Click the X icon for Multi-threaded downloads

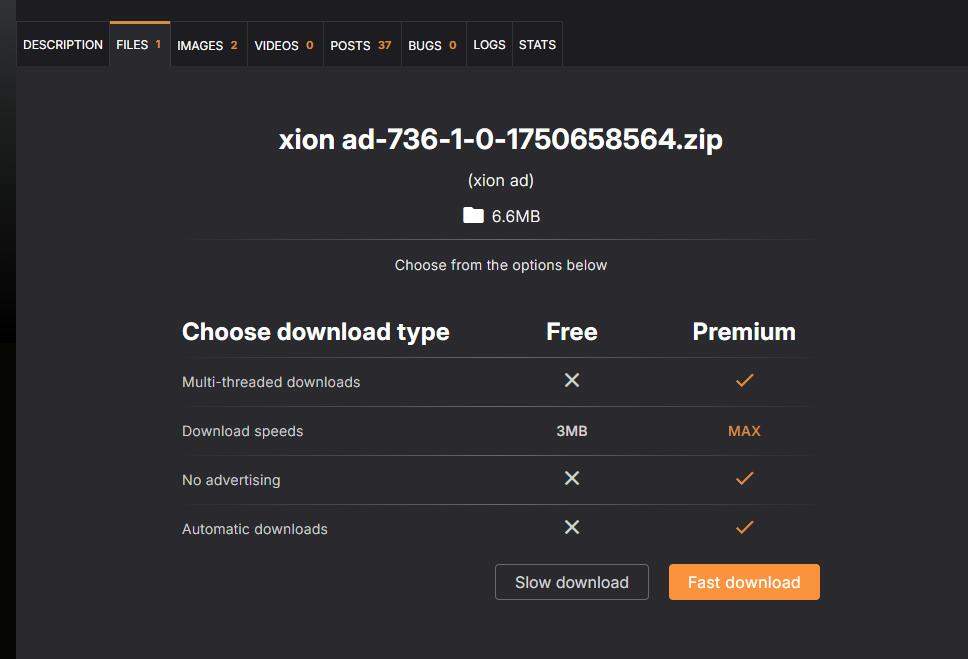(572, 380)
